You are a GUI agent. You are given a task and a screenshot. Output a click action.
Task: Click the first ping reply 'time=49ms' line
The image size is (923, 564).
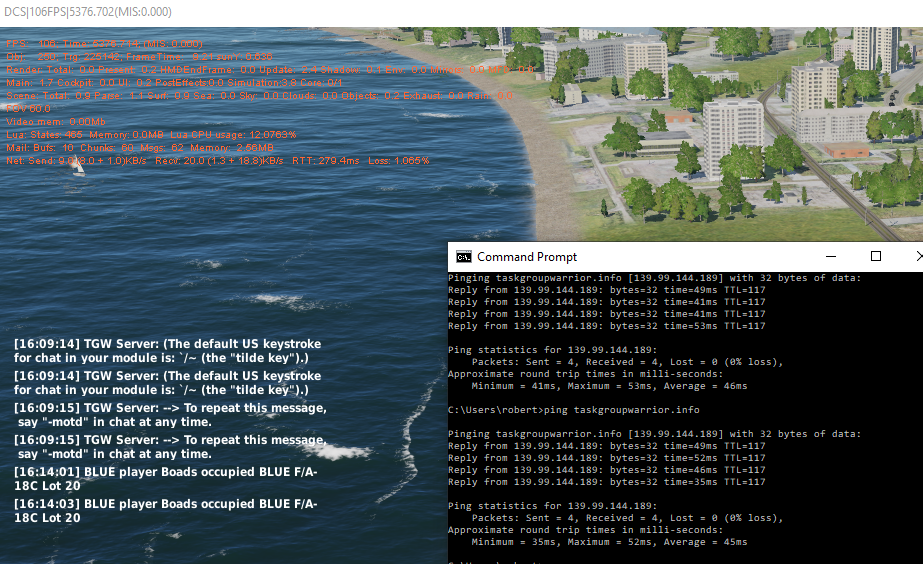coord(607,290)
